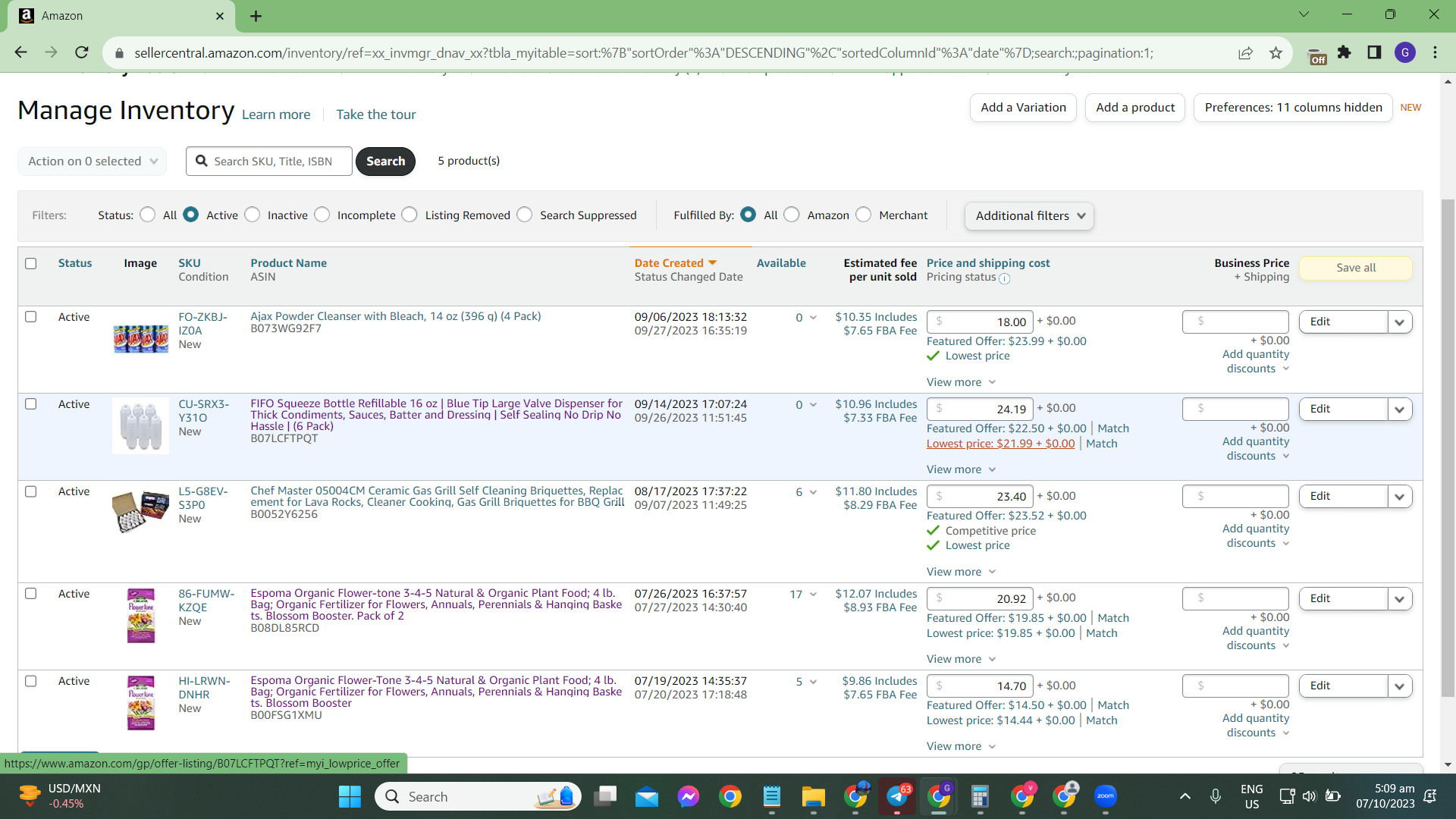Viewport: 1456px width, 819px height.
Task: Open Notepad from the taskbar
Action: click(x=772, y=796)
